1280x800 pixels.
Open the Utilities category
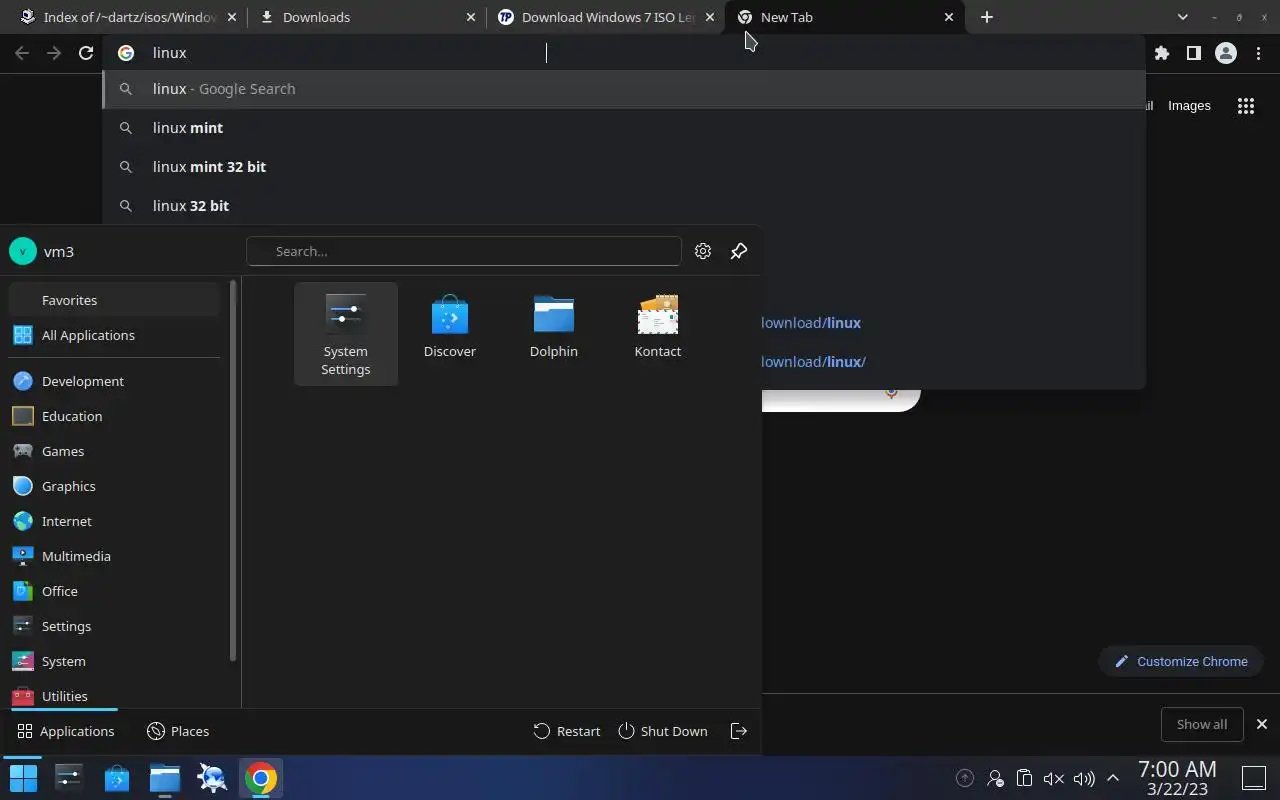(114, 695)
